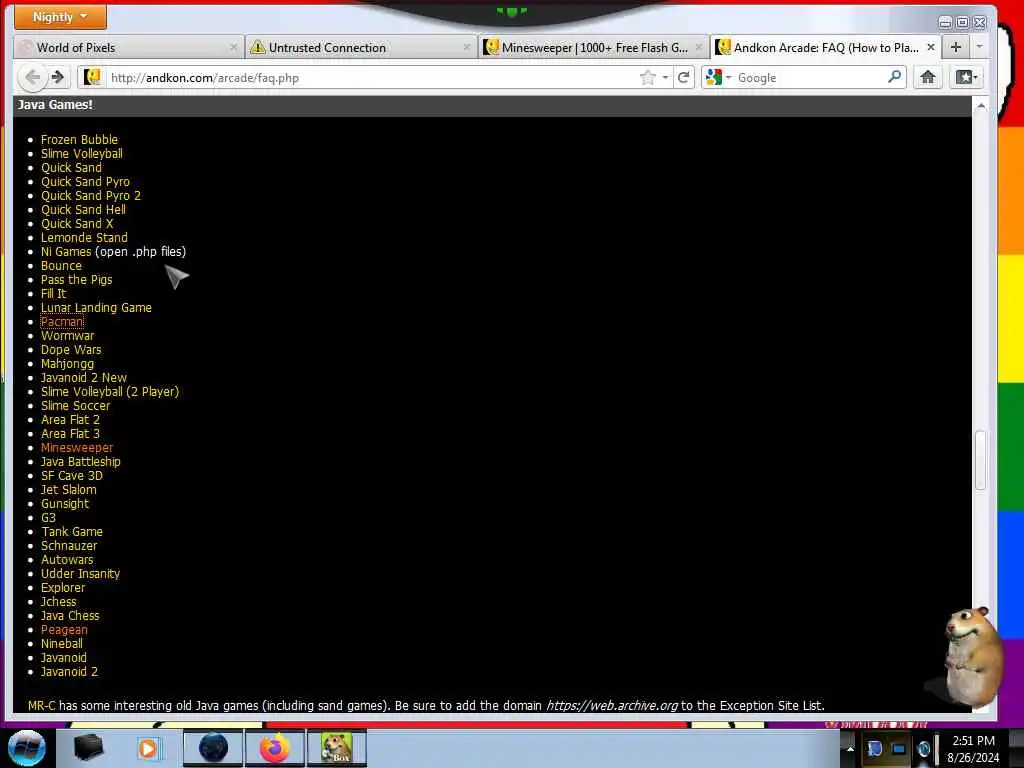The height and width of the screenshot is (768, 1024).
Task: Open the Pacman link
Action: pos(62,321)
